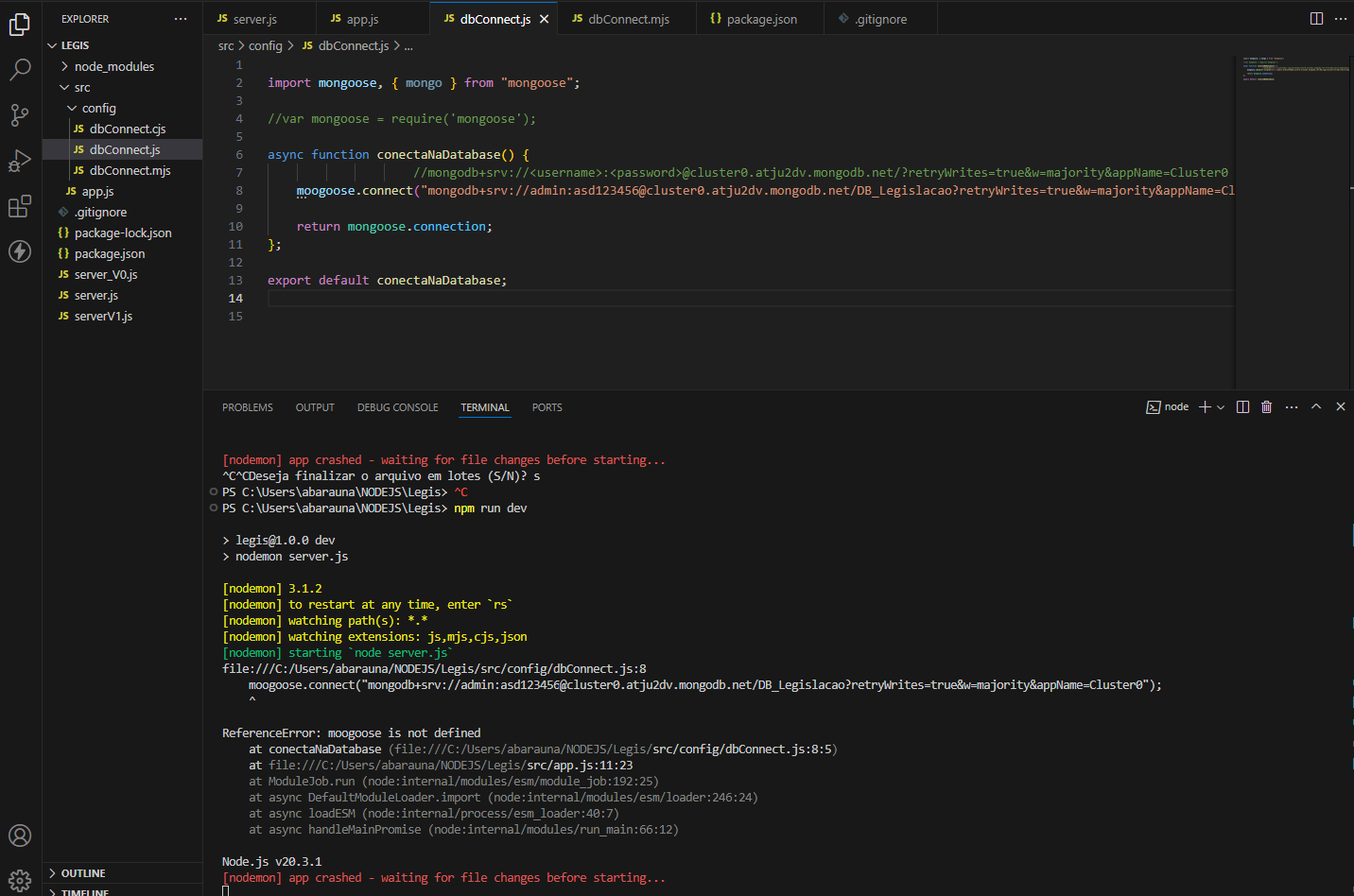
Task: Click 'export default conectaNaDatabase;' code line
Action: [x=387, y=280]
